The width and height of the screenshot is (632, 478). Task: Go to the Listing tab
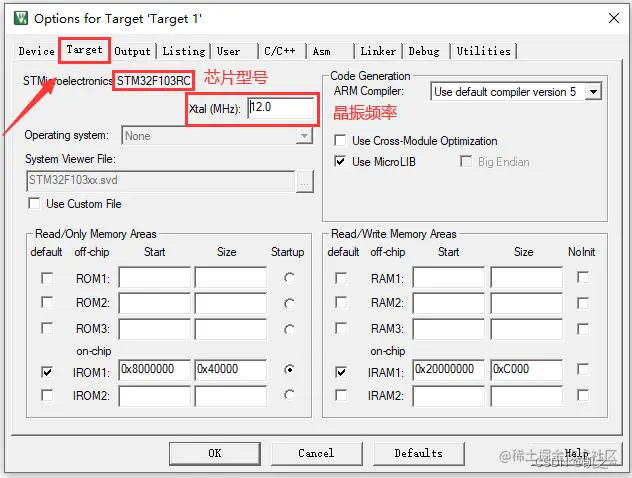[x=184, y=52]
